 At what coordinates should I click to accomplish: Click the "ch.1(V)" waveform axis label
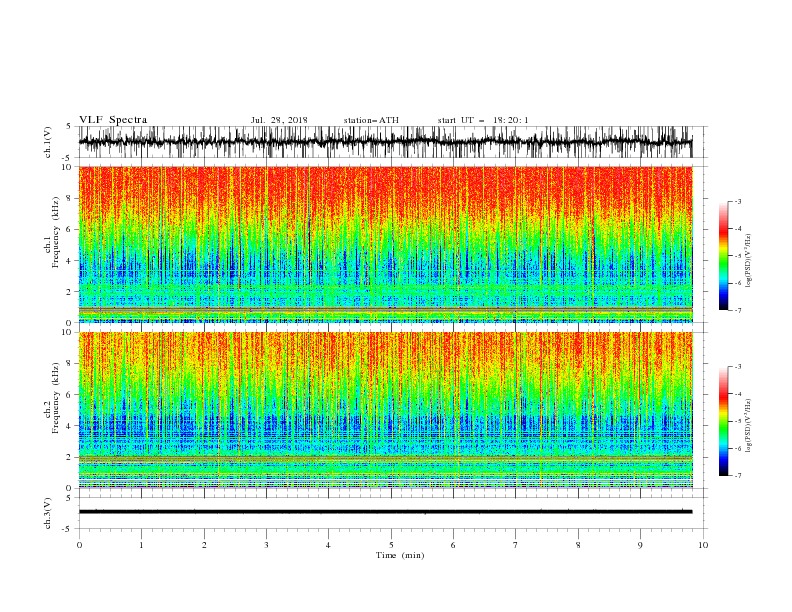(48, 142)
